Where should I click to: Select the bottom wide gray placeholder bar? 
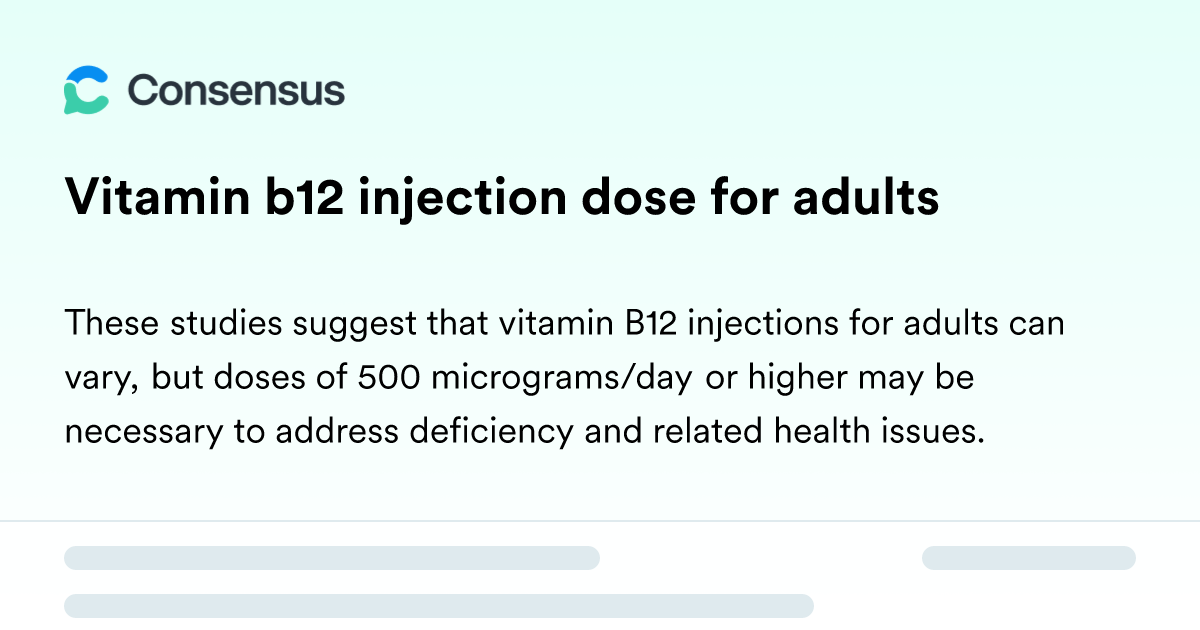tap(439, 606)
